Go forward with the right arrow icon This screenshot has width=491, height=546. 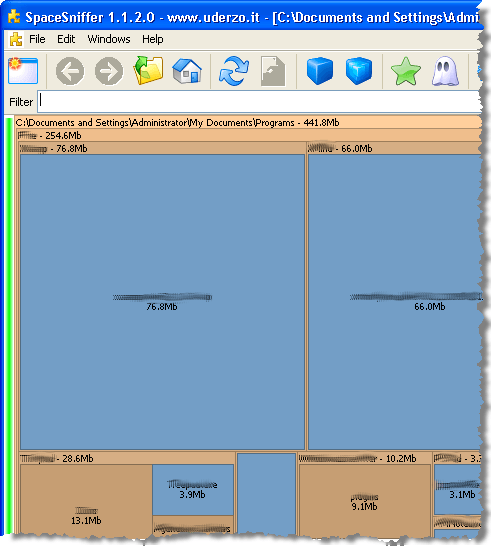(x=109, y=71)
